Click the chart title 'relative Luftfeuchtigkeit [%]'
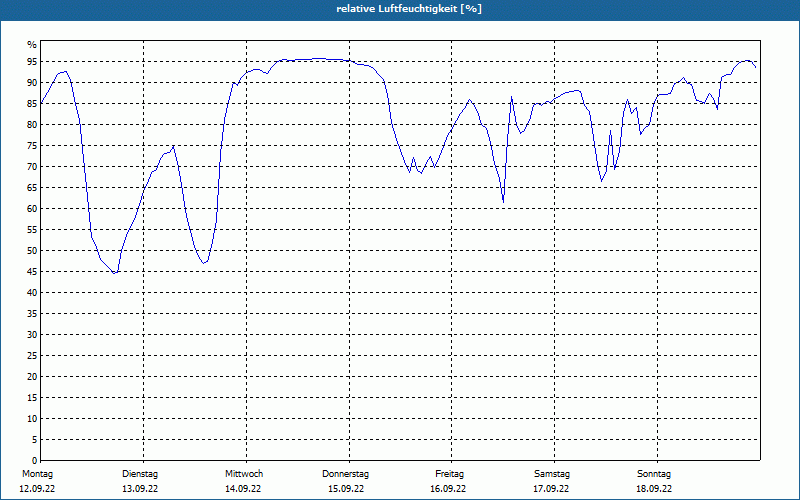800x500 pixels. tap(409, 9)
